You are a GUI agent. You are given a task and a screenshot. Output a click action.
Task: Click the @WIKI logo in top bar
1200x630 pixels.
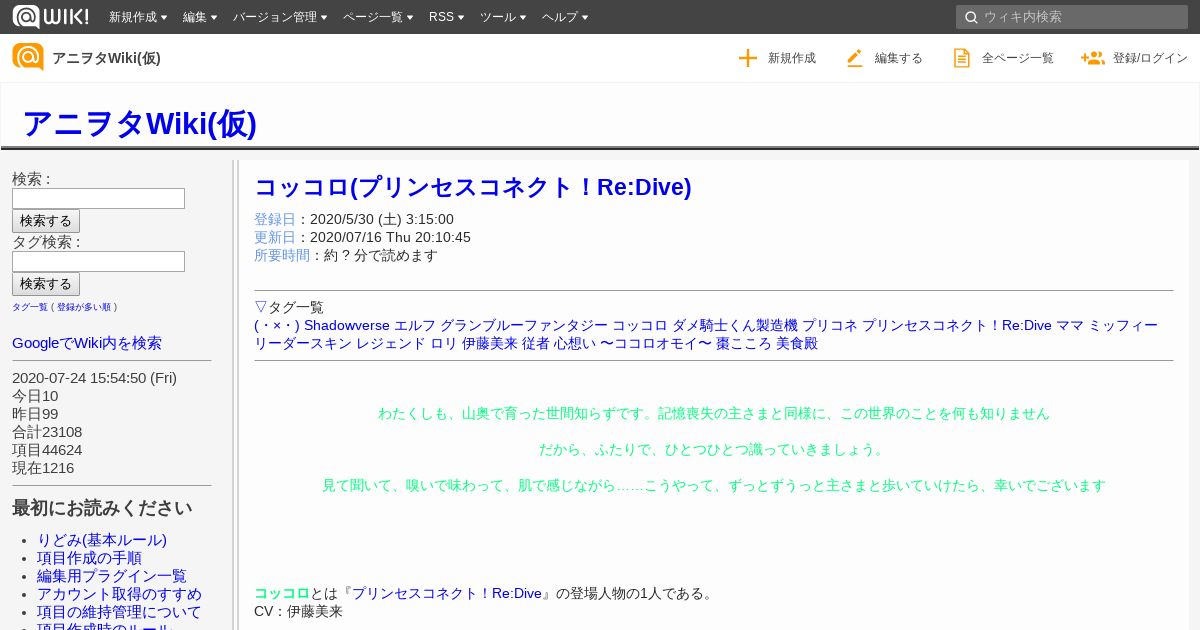[50, 16]
